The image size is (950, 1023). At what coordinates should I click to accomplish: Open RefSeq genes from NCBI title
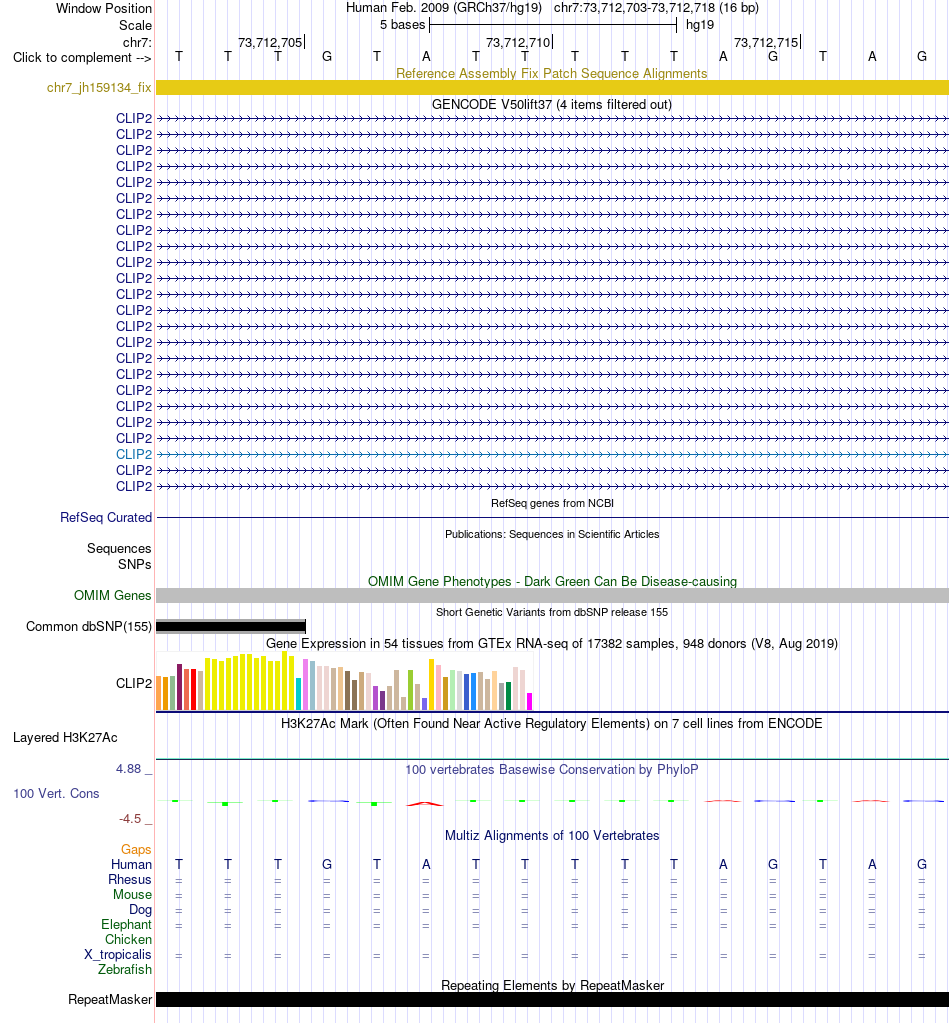[552, 503]
